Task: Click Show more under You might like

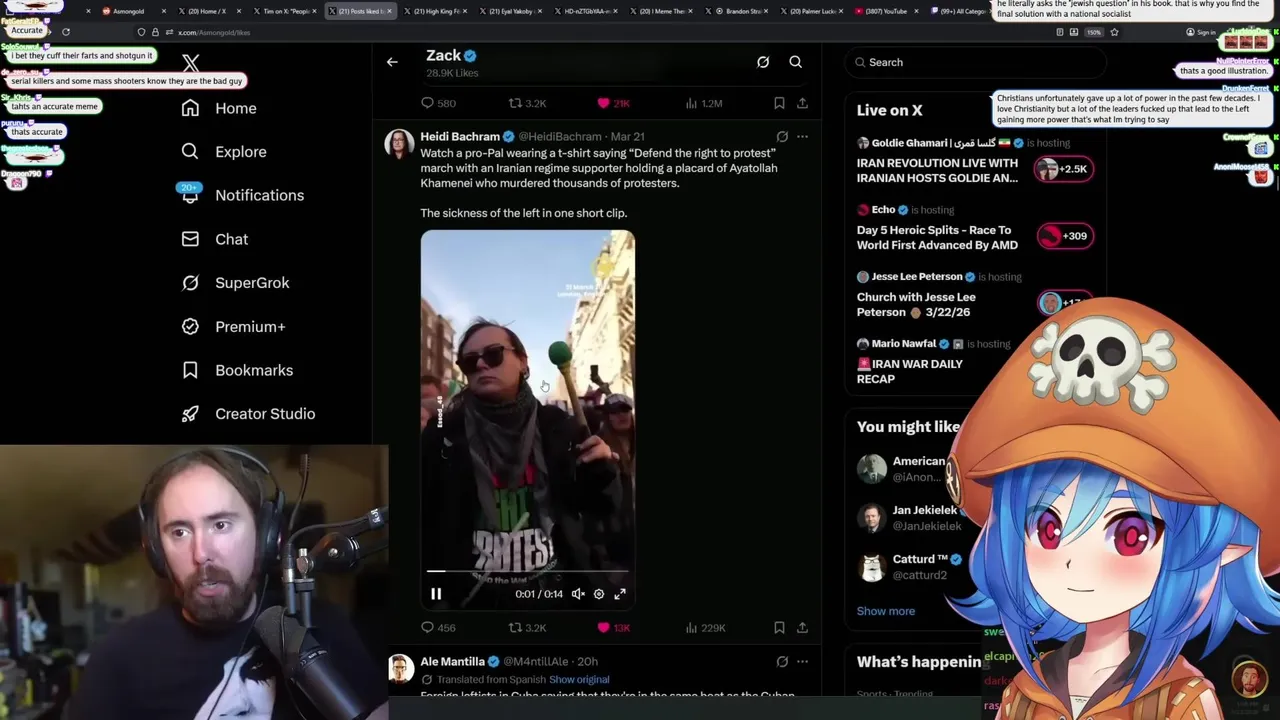Action: [x=885, y=611]
